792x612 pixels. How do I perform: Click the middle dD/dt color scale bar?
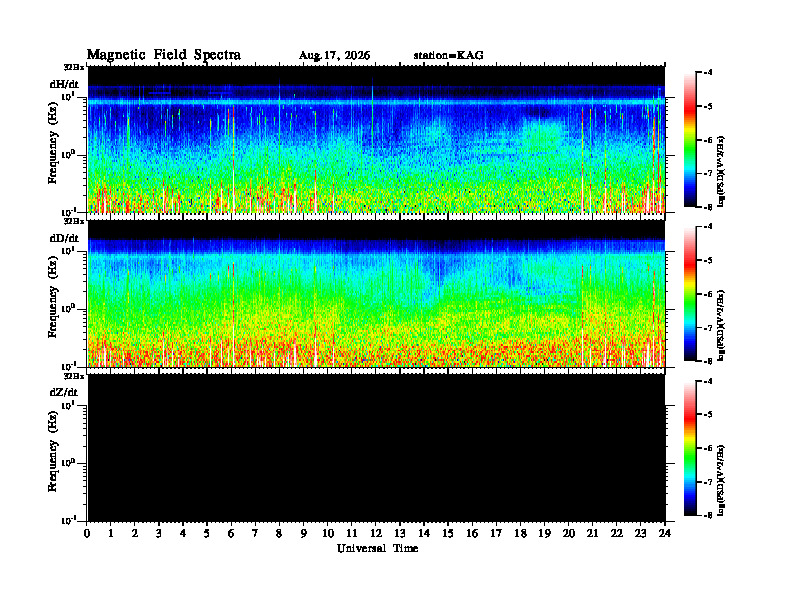pyautogui.click(x=690, y=294)
